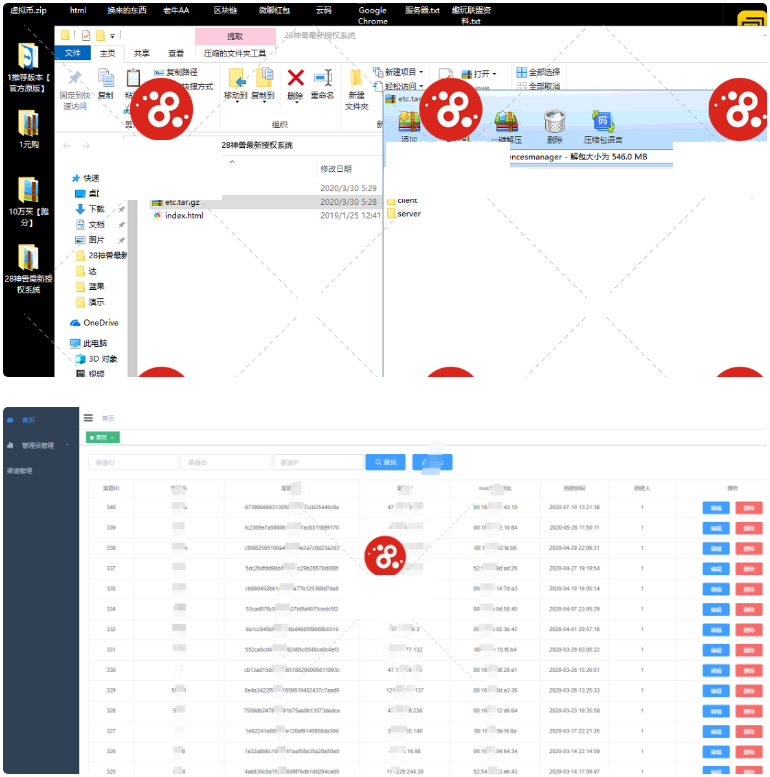Select 图片 in navigation tree
The image size is (770, 777).
[x=91, y=240]
